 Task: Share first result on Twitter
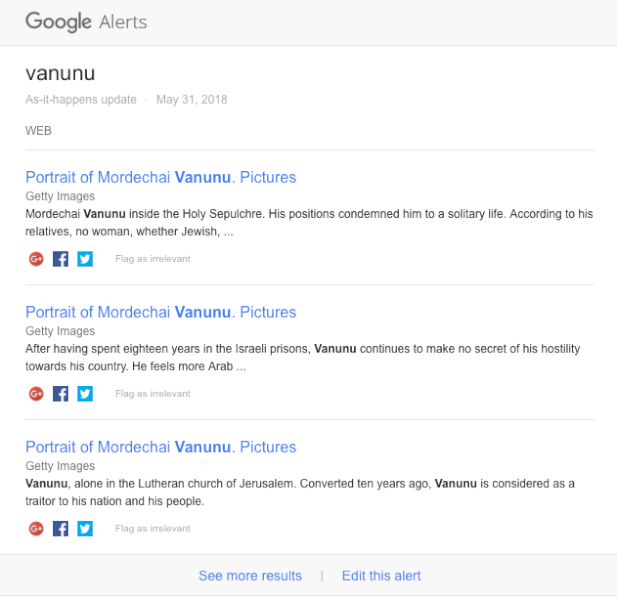85,259
